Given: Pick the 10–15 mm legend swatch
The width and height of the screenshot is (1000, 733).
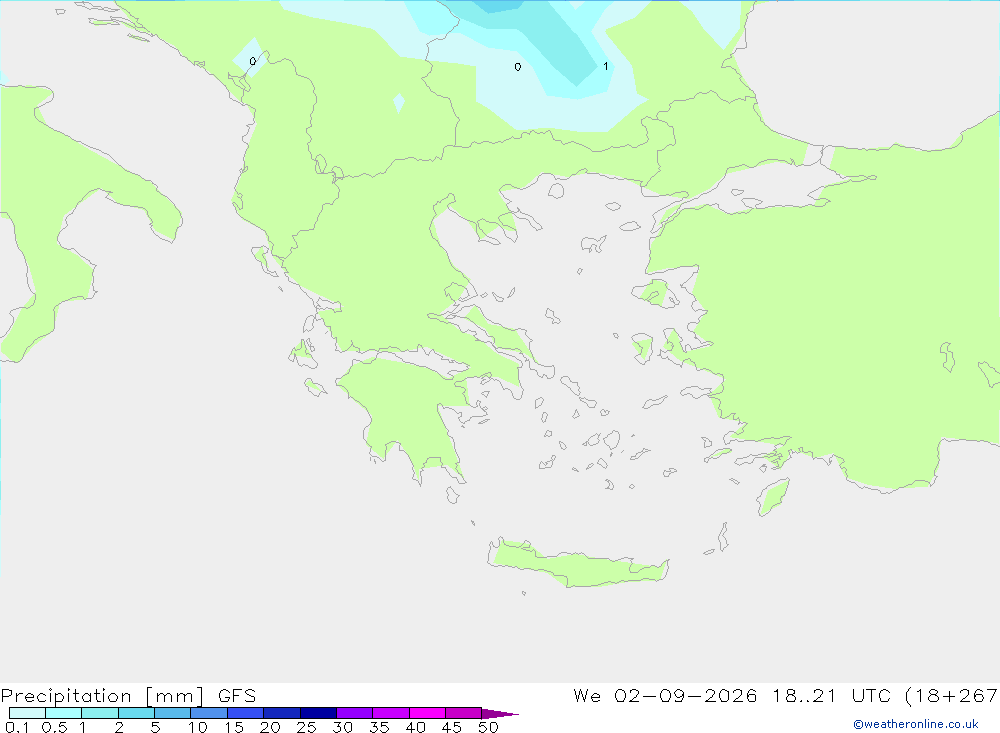Looking at the screenshot, I should click(209, 713).
